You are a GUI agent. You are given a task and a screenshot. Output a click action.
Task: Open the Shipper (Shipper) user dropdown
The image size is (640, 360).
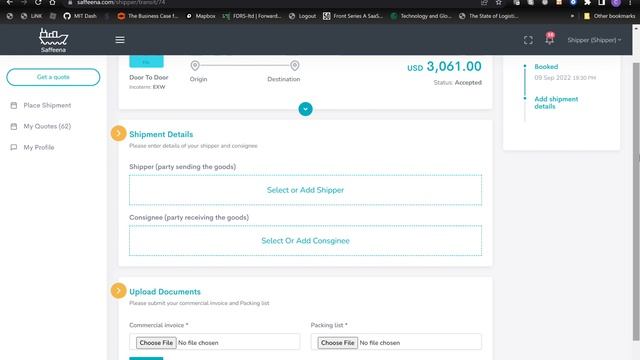click(x=594, y=40)
